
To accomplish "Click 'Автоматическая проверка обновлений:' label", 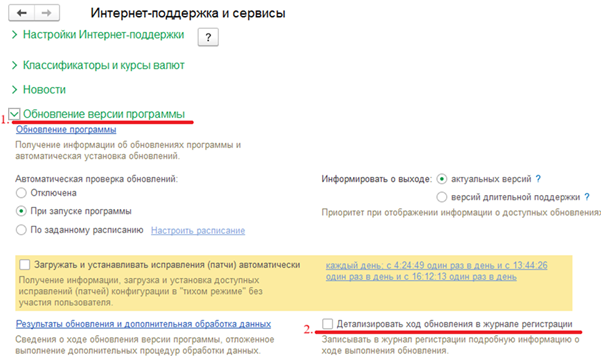I will (x=97, y=179).
